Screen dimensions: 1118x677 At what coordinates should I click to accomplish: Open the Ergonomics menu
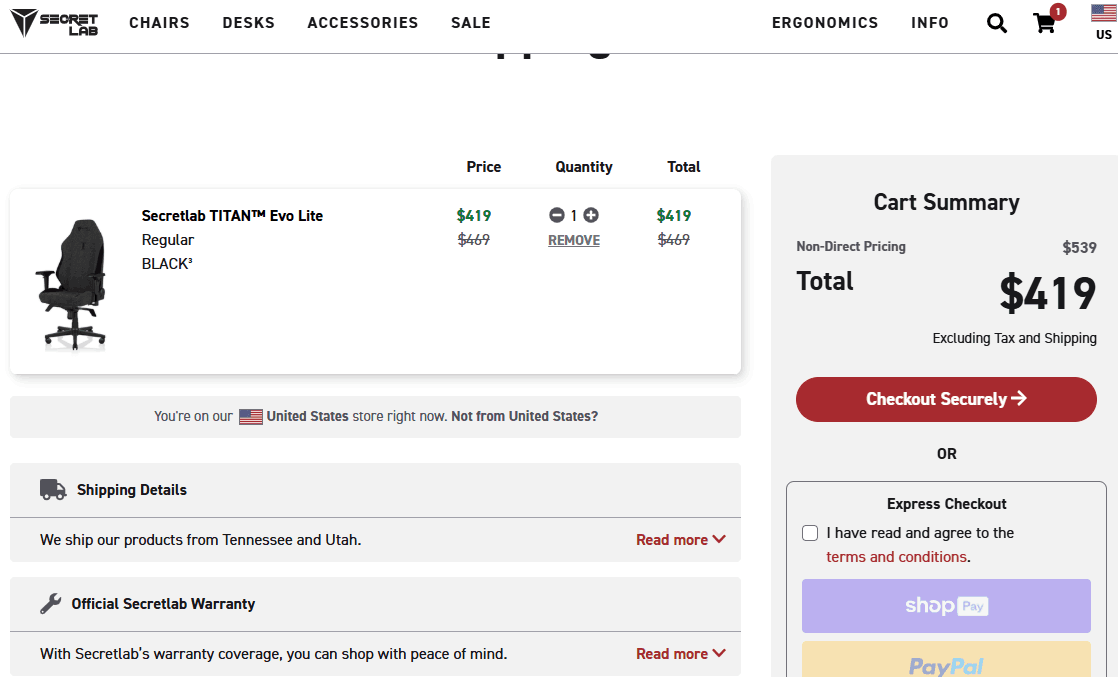(x=825, y=23)
